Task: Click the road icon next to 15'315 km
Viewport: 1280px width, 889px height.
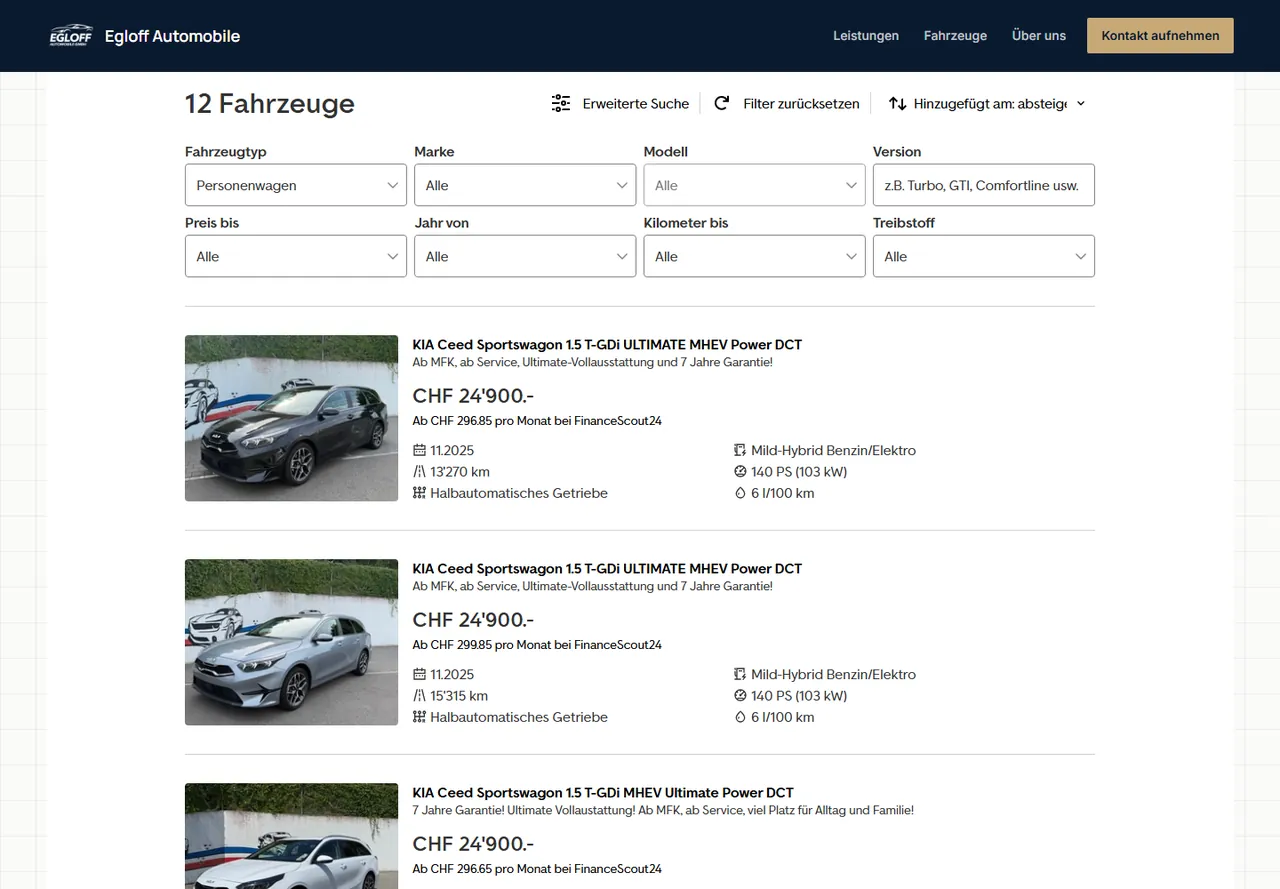Action: pyautogui.click(x=419, y=696)
